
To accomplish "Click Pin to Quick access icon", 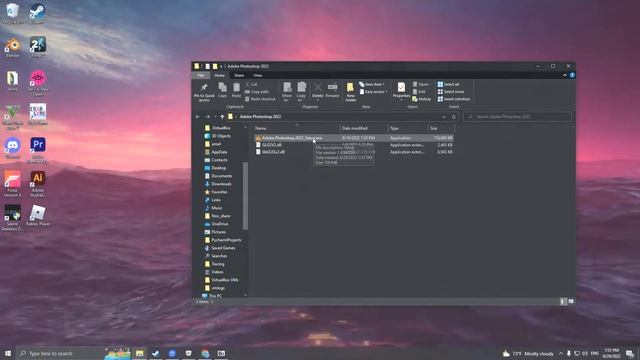I will tap(204, 92).
